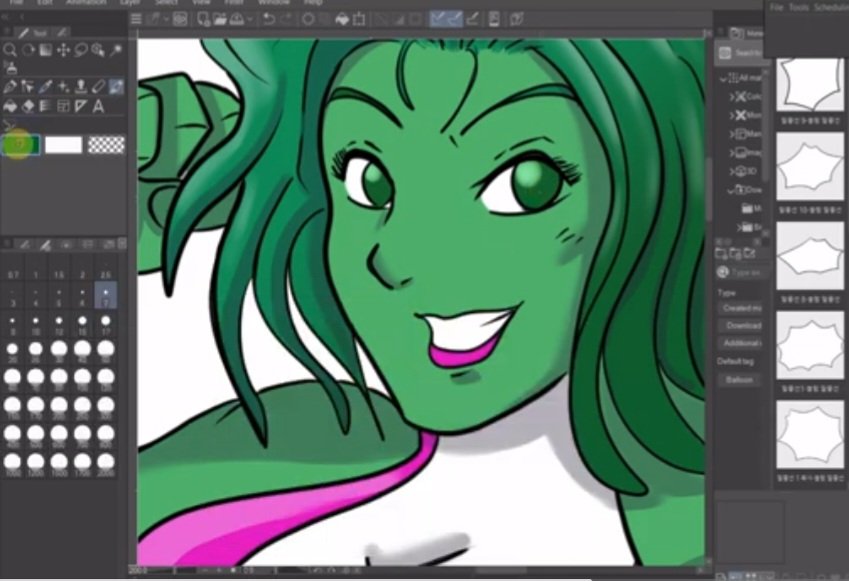Click the Balloon default tag button
The height and width of the screenshot is (581, 849).
pos(739,380)
